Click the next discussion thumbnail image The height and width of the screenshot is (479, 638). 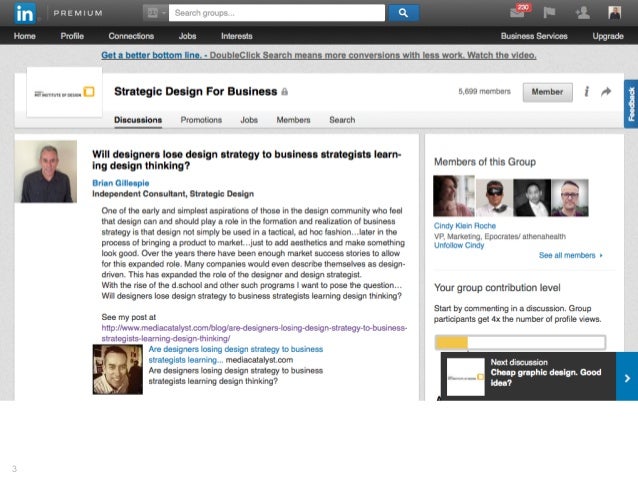click(466, 377)
